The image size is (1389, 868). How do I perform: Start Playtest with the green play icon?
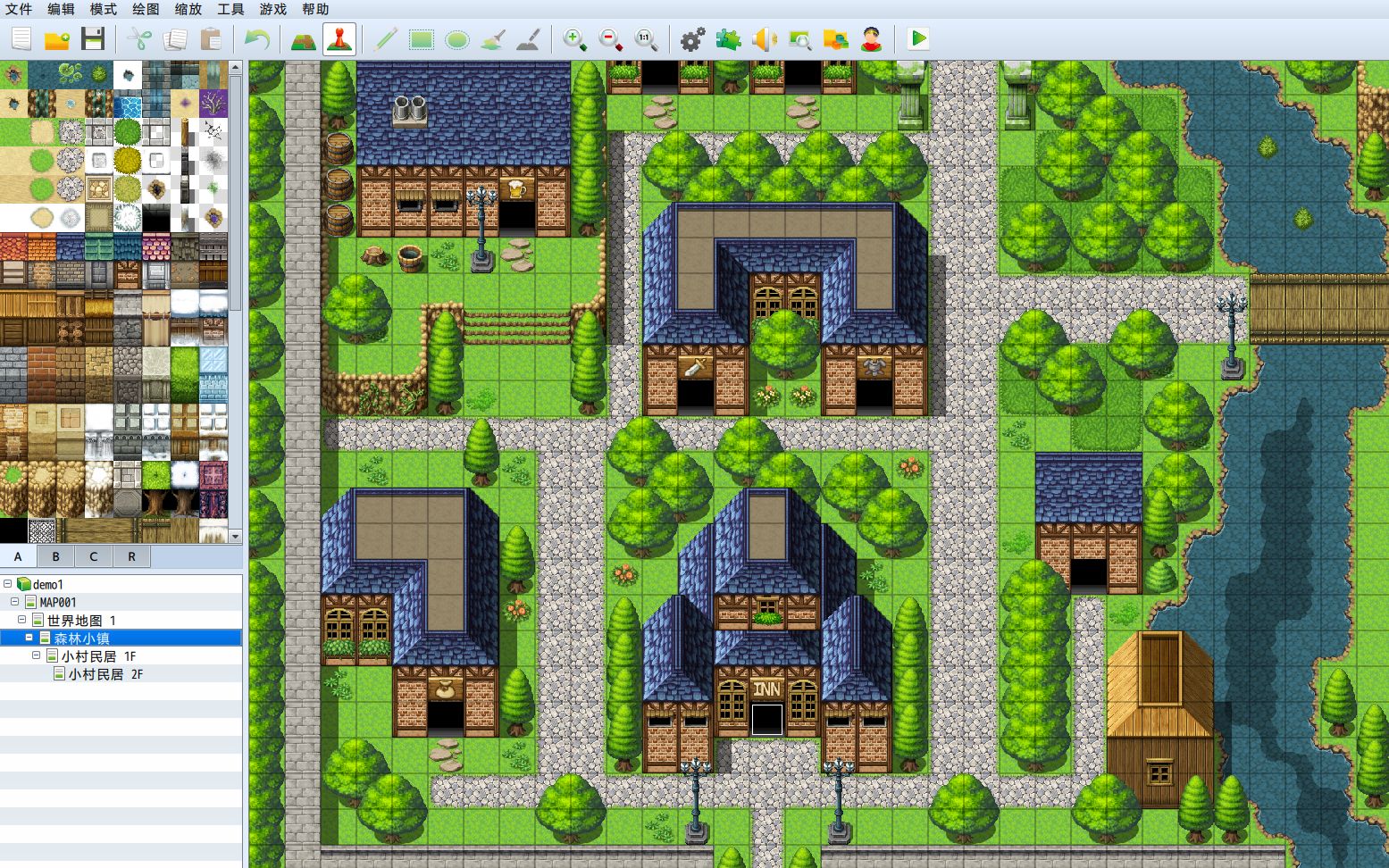click(918, 39)
